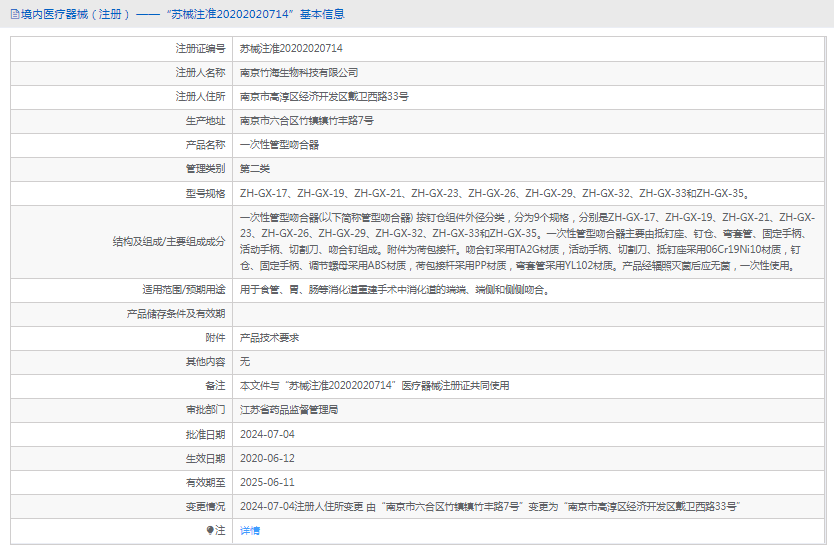Image resolution: width=834 pixels, height=545 pixels.
Task: Select intended use text 用于食管、胃、肠等消化道
Action: point(395,289)
